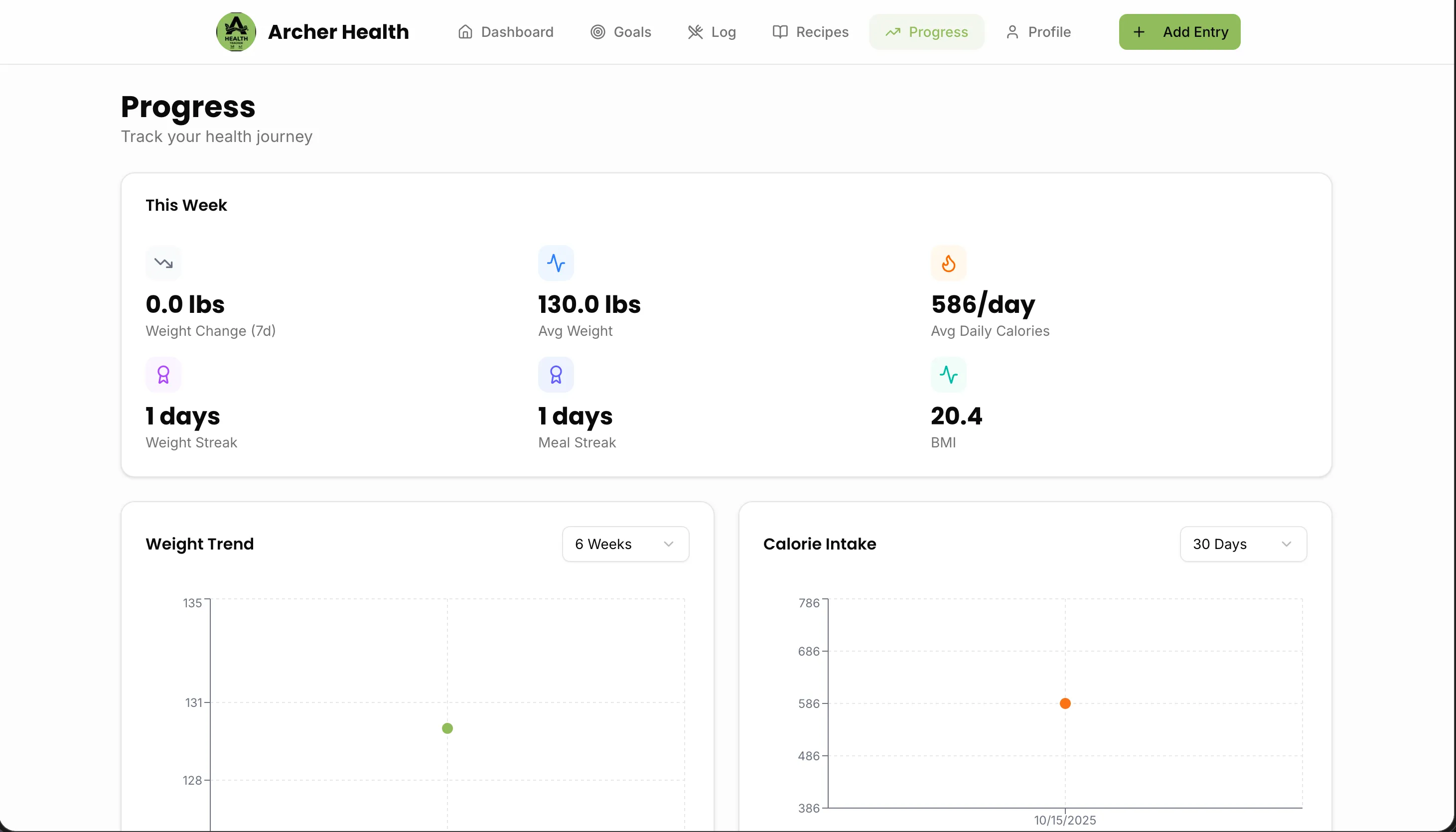Viewport: 1456px width, 832px height.
Task: Open the Dashboard navigation link
Action: (x=505, y=31)
